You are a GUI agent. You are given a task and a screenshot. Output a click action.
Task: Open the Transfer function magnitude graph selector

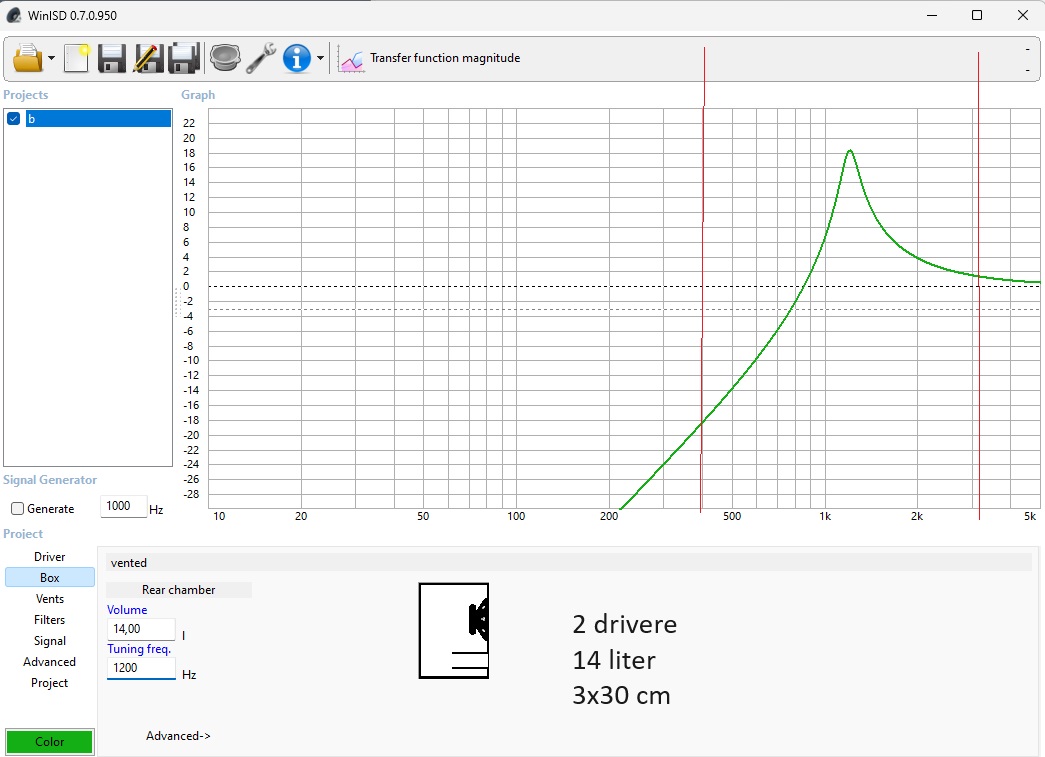[430, 58]
